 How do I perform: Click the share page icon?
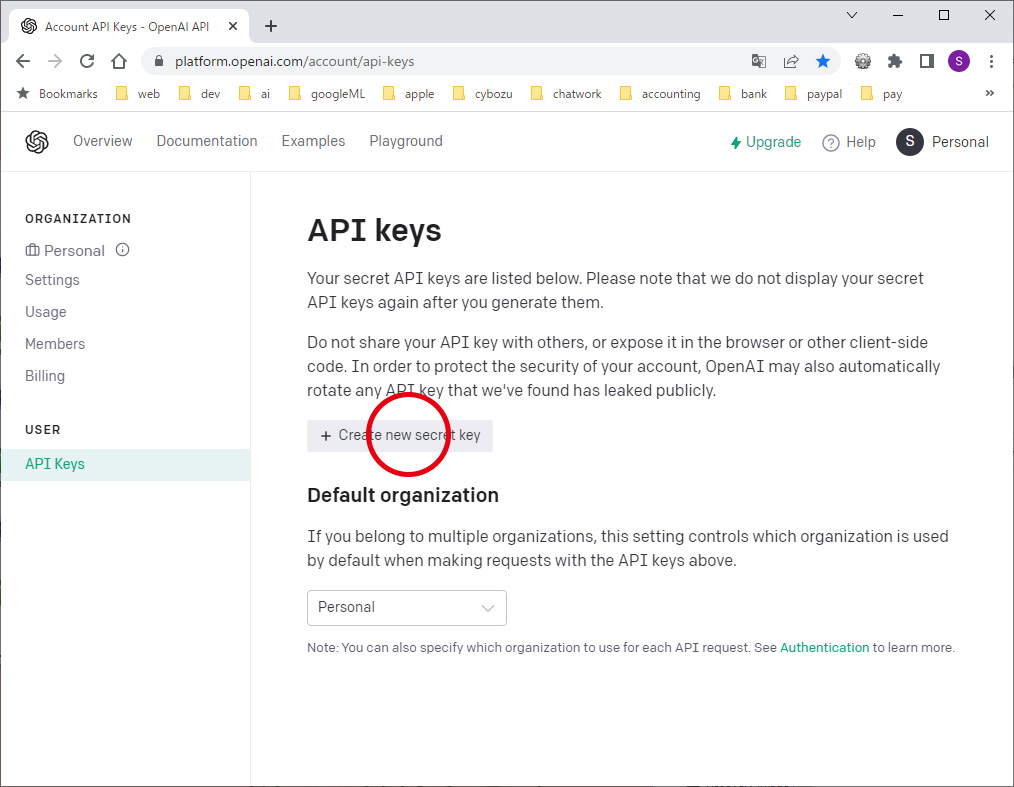coord(791,61)
